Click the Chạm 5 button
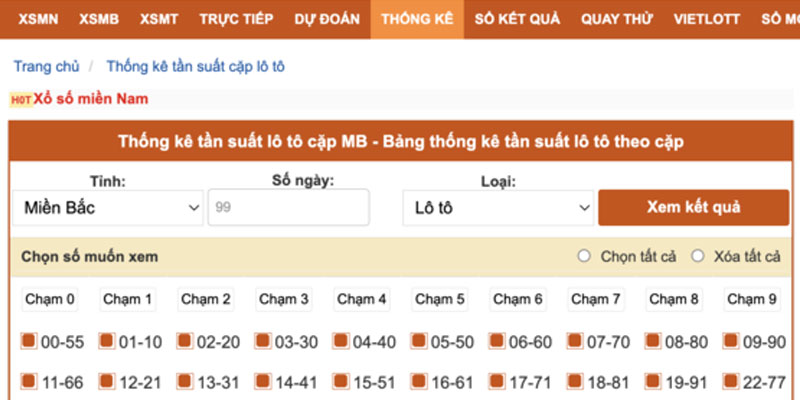The image size is (800, 400). (440, 299)
